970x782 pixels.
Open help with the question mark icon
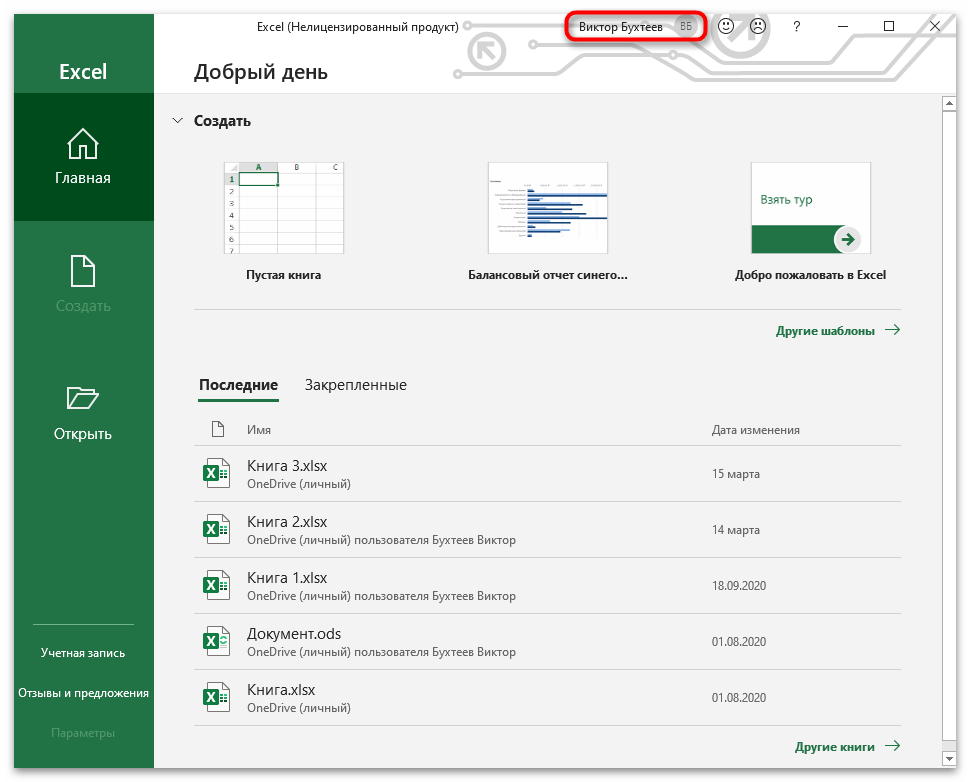pos(797,26)
